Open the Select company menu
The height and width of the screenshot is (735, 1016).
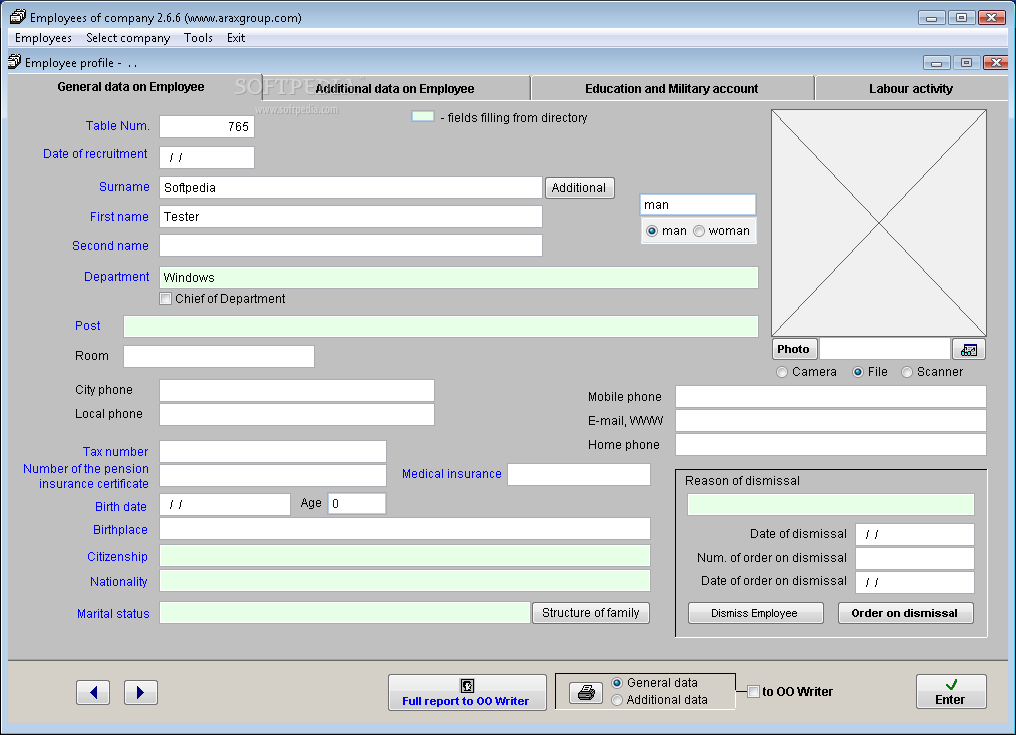128,38
